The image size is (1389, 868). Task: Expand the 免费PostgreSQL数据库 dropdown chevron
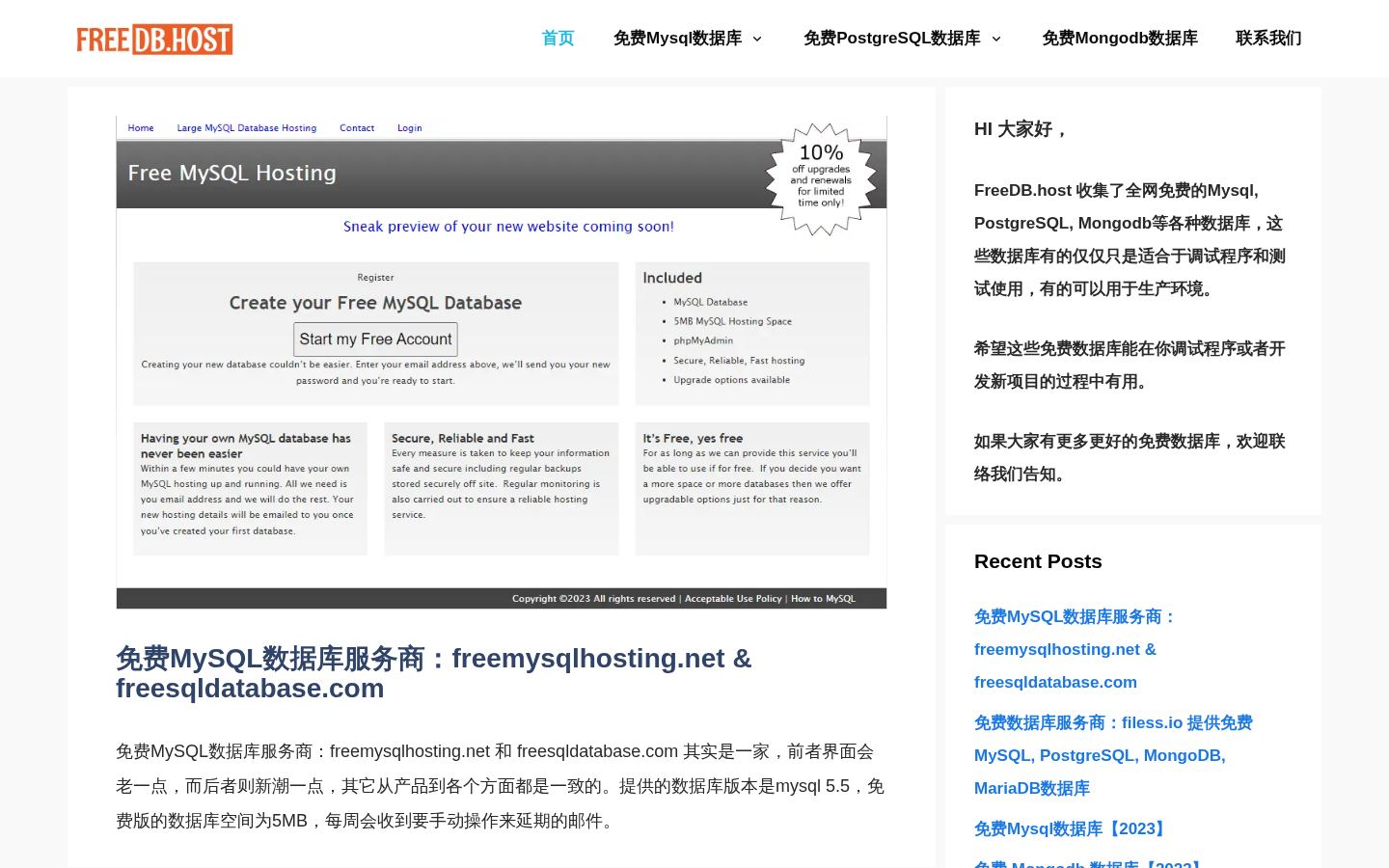point(996,39)
